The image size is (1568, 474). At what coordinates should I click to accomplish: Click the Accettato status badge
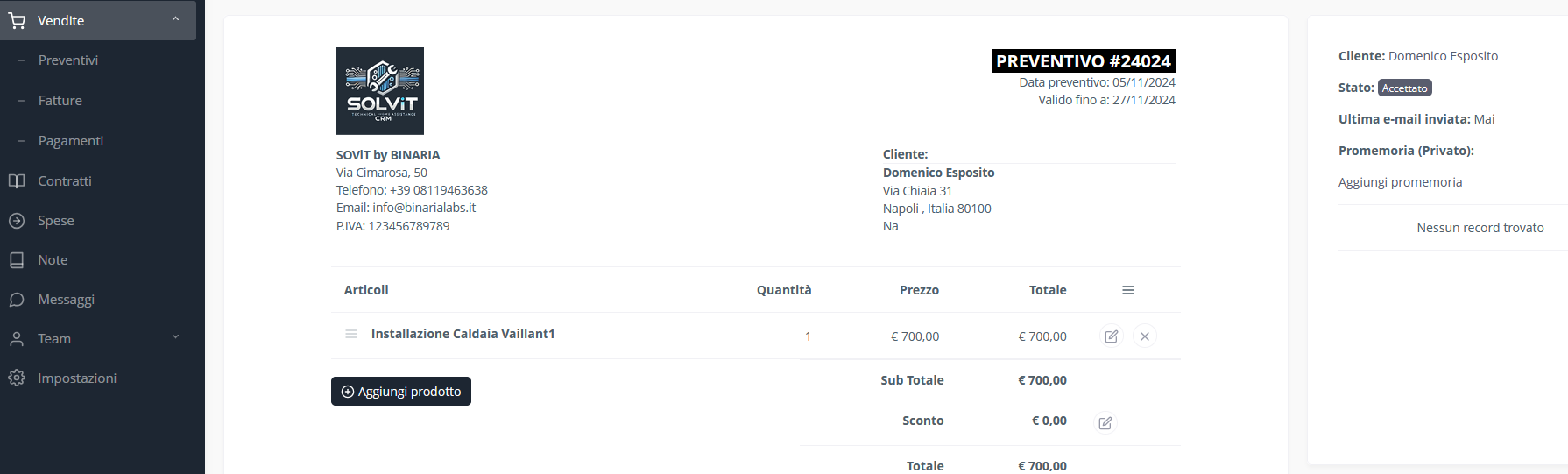[1404, 88]
